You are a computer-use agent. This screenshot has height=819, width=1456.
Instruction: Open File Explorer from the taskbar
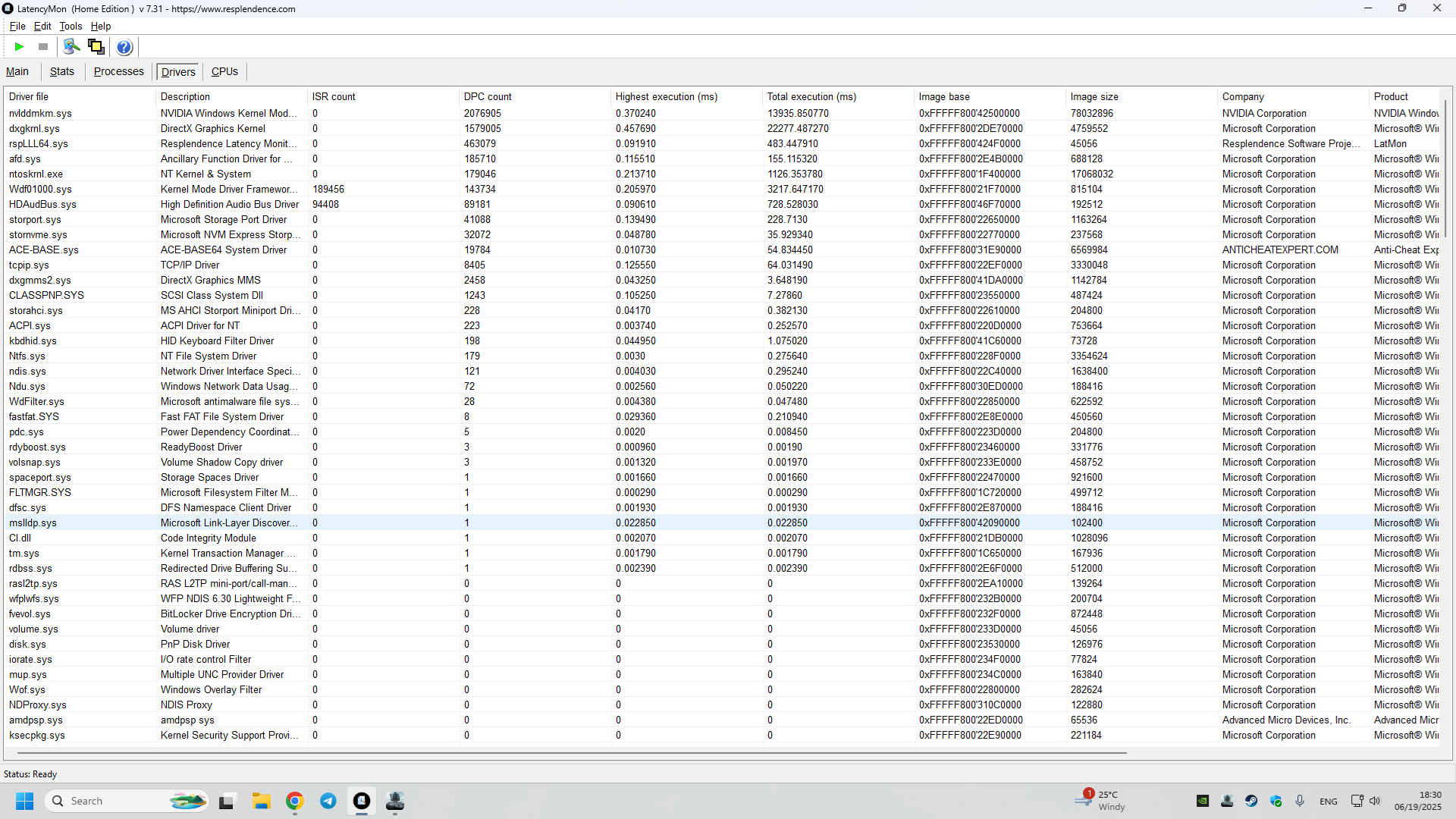pyautogui.click(x=262, y=801)
